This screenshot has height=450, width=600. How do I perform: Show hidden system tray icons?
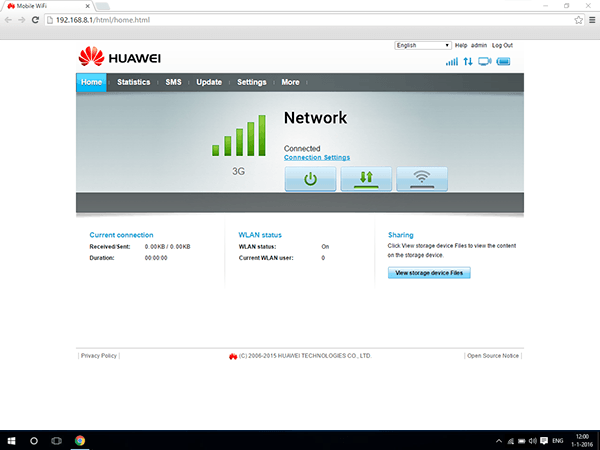coord(499,441)
